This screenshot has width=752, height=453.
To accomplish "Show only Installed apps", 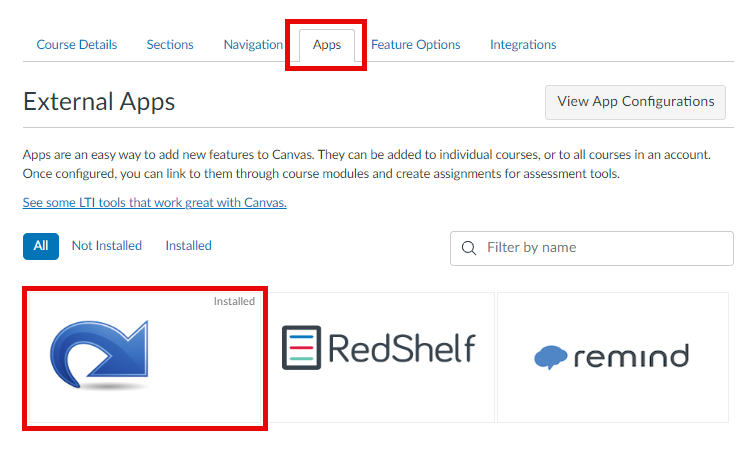I will (x=188, y=246).
